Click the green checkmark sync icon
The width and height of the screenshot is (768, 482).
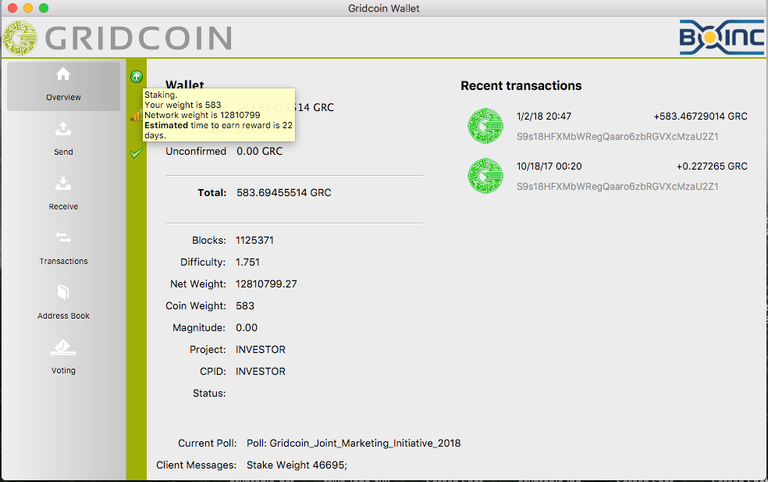136,153
